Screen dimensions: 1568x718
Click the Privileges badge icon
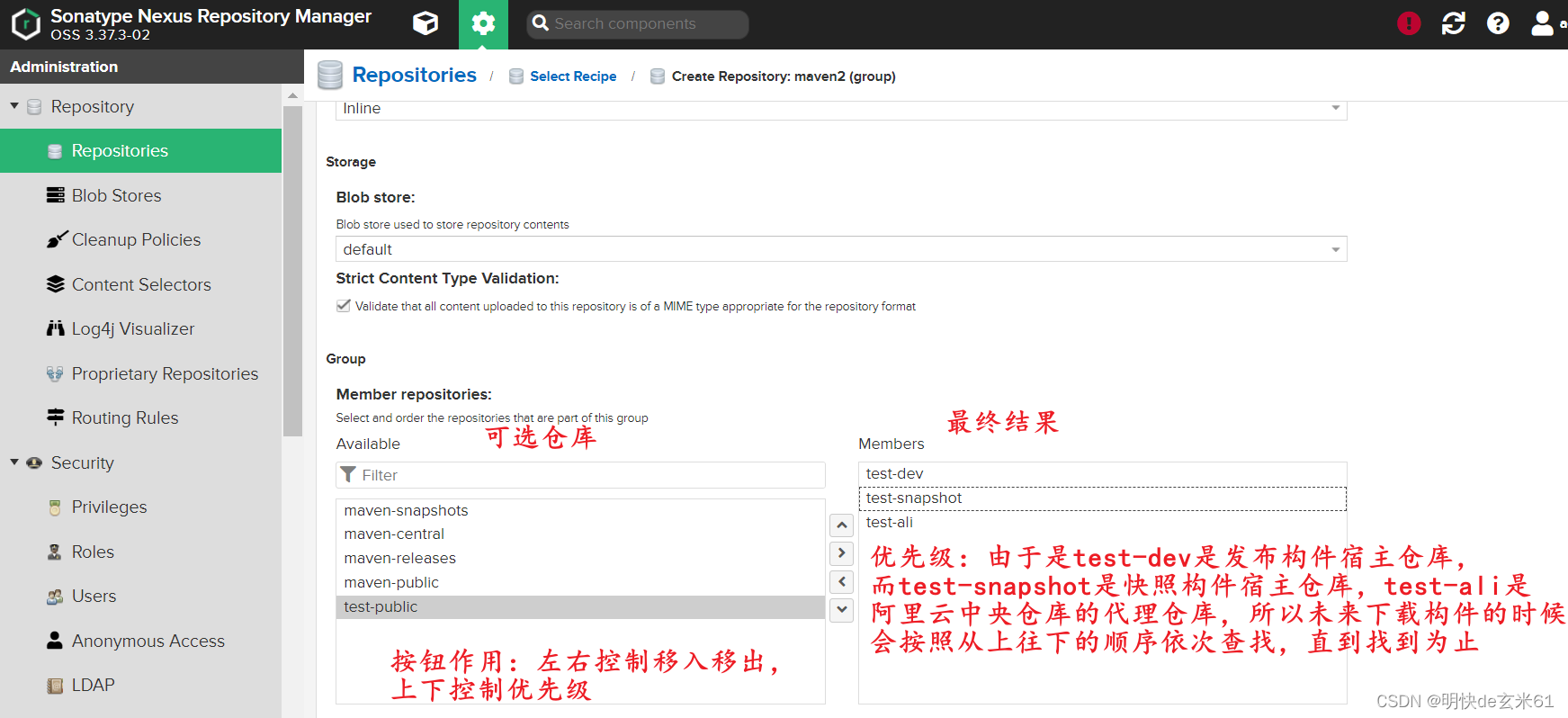tap(55, 507)
